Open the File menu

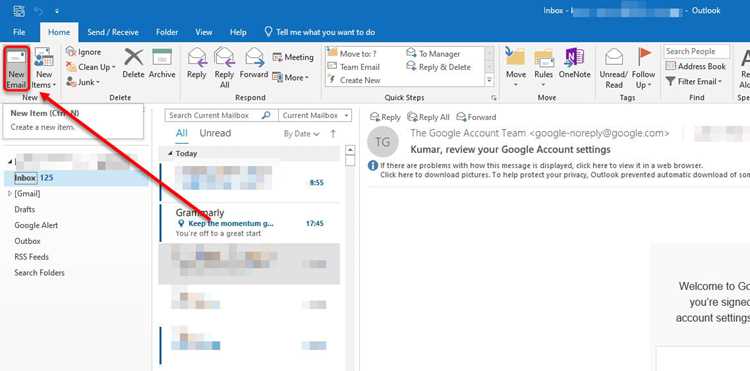pos(19,33)
